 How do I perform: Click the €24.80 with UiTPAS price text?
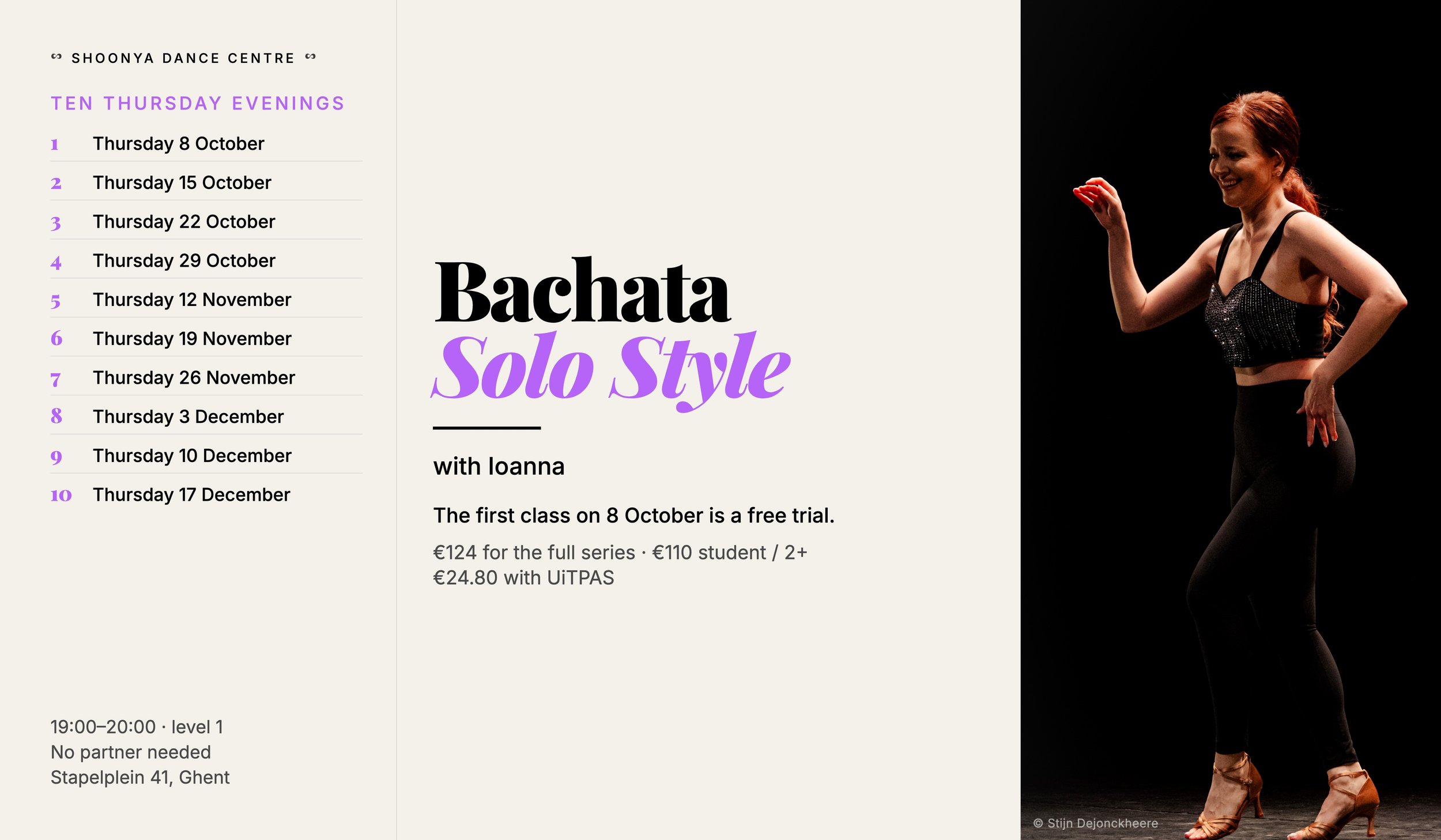coord(523,578)
